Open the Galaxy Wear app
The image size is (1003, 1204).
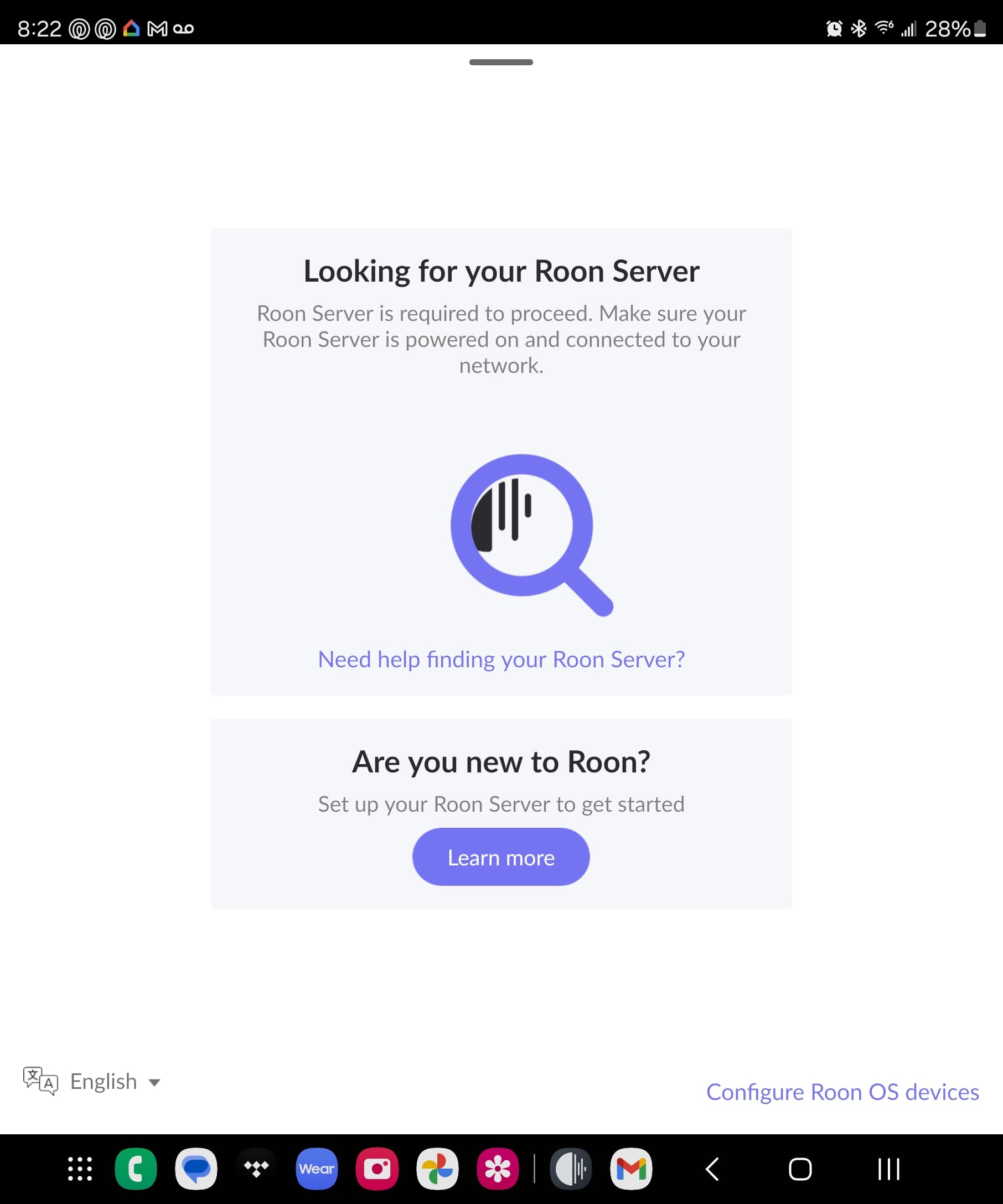317,1169
